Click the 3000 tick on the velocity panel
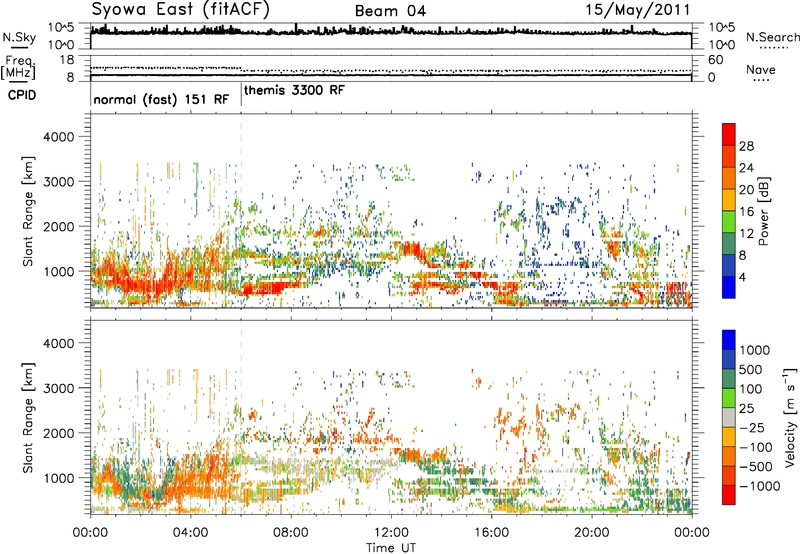 (x=58, y=388)
